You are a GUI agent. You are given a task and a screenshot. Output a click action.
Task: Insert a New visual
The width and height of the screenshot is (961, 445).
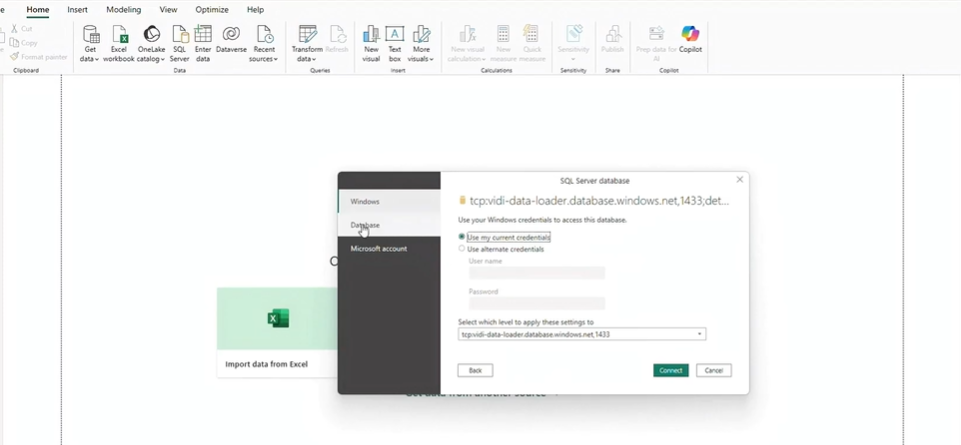371,44
